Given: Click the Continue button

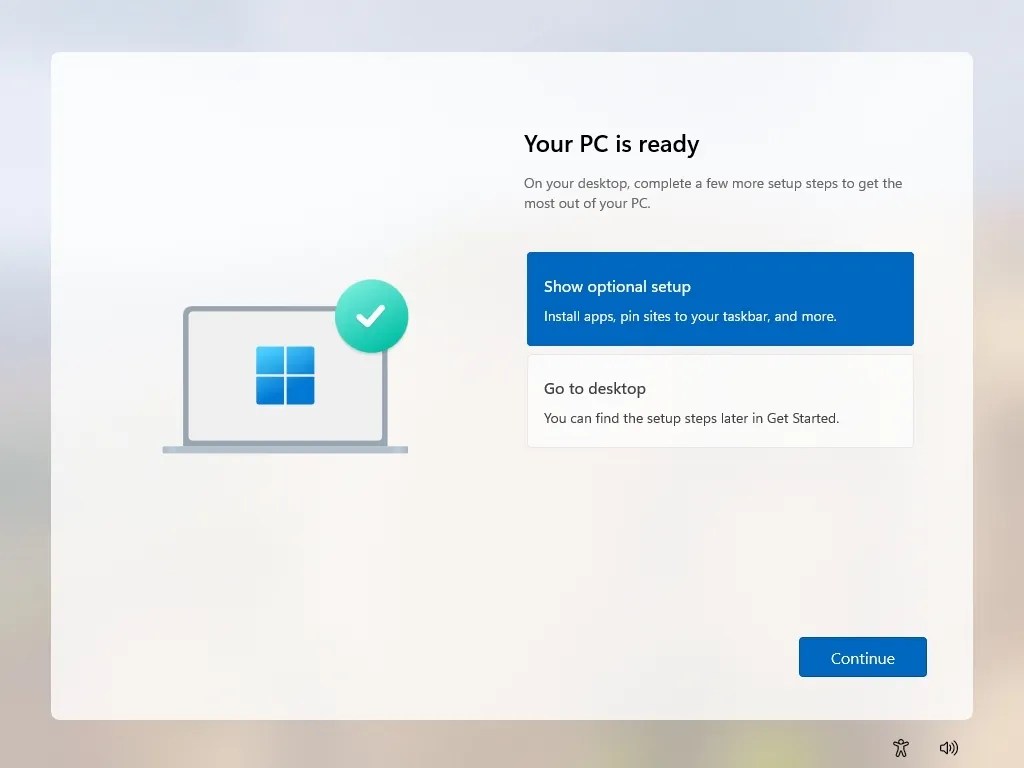Looking at the screenshot, I should tap(862, 657).
